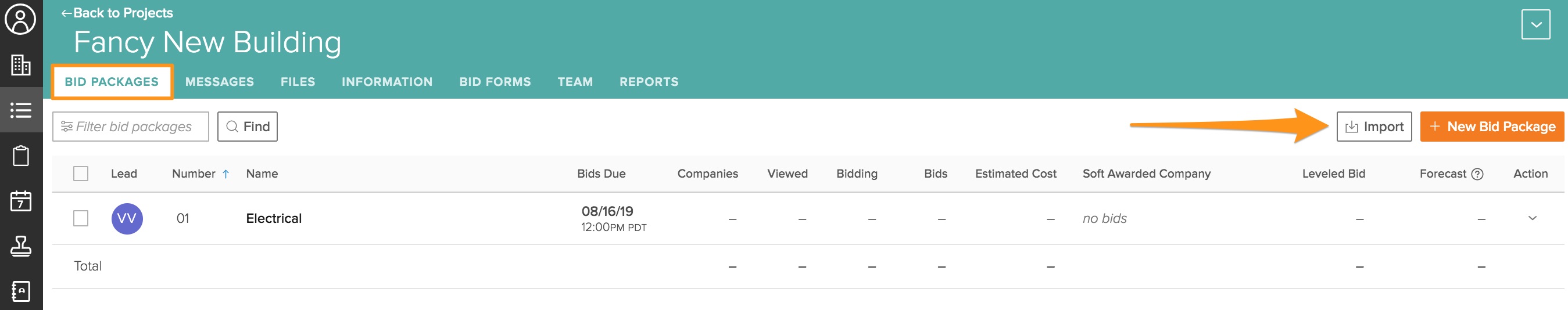The image size is (1568, 310).
Task: Click the Forecast help question mark icon
Action: coord(1477,174)
